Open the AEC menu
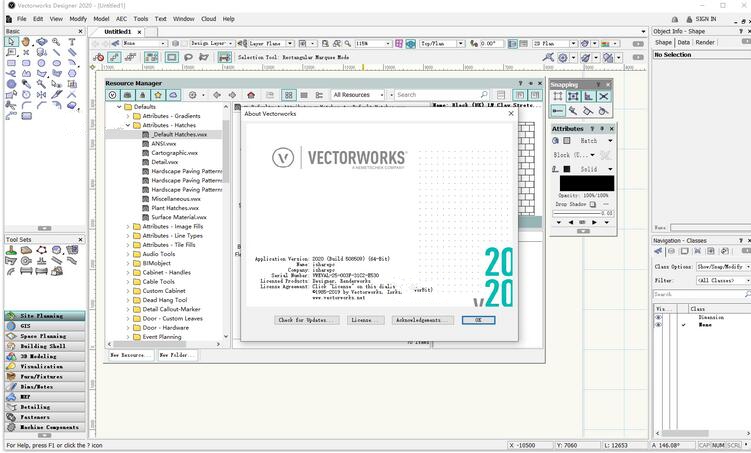This screenshot has height=453, width=751. click(x=122, y=19)
